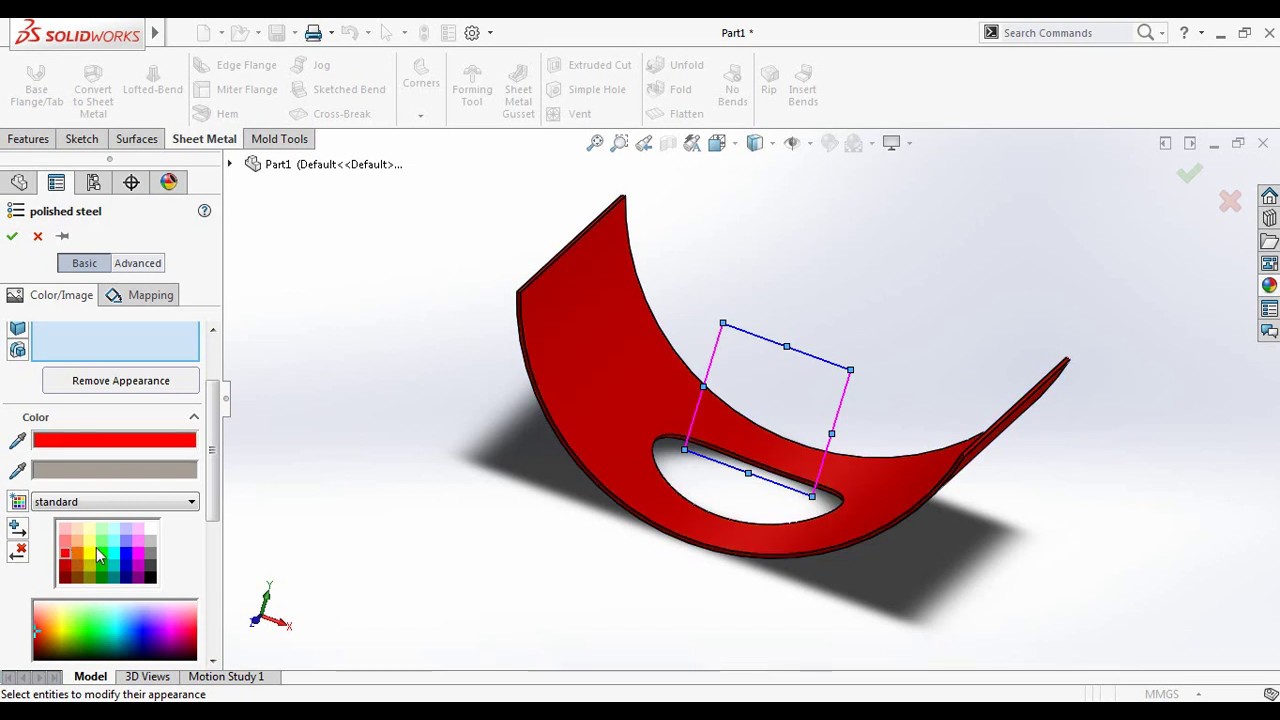
Task: Apply at part document level icon
Action: (17, 328)
